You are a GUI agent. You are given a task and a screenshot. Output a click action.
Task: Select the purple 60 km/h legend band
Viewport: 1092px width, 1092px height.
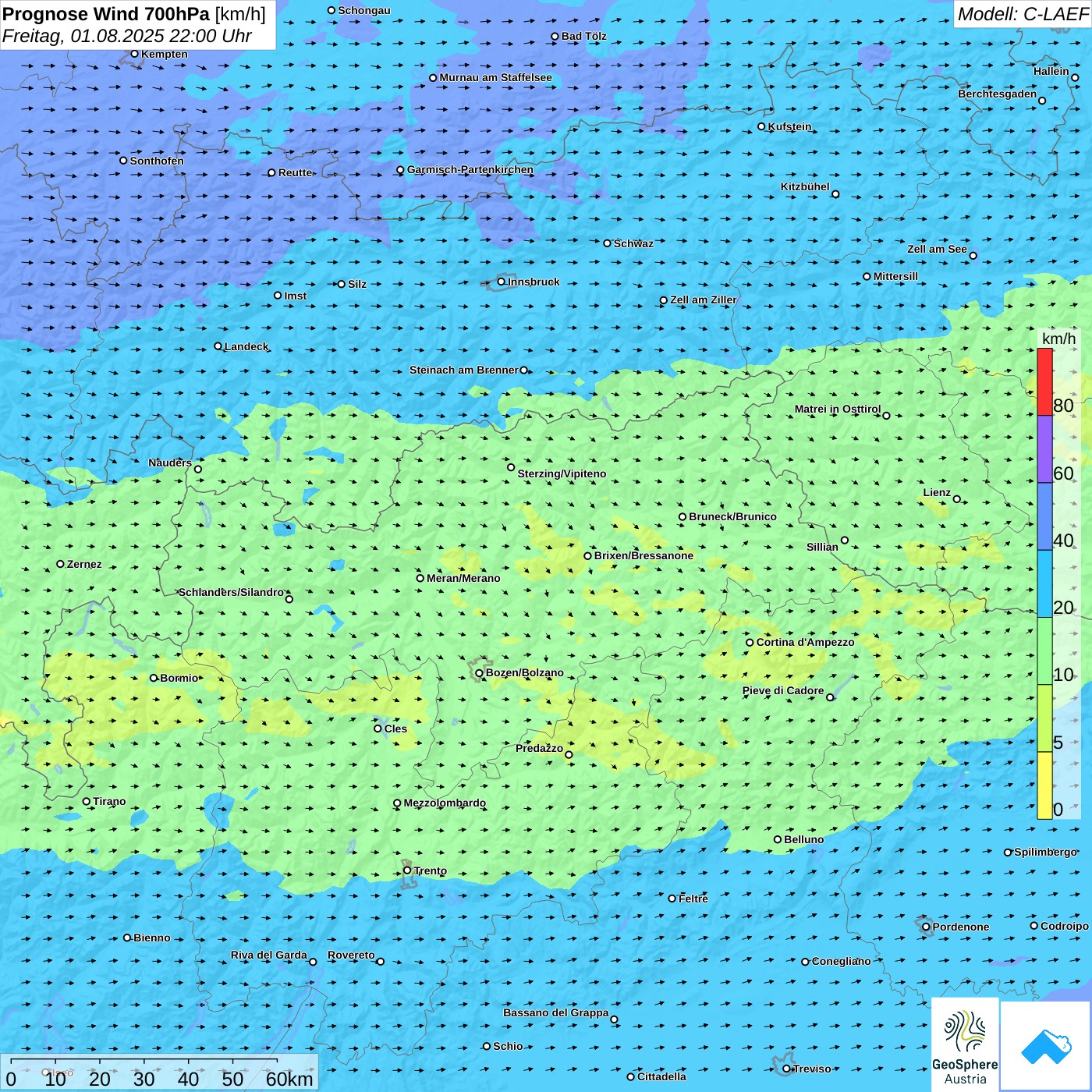[x=1044, y=449]
